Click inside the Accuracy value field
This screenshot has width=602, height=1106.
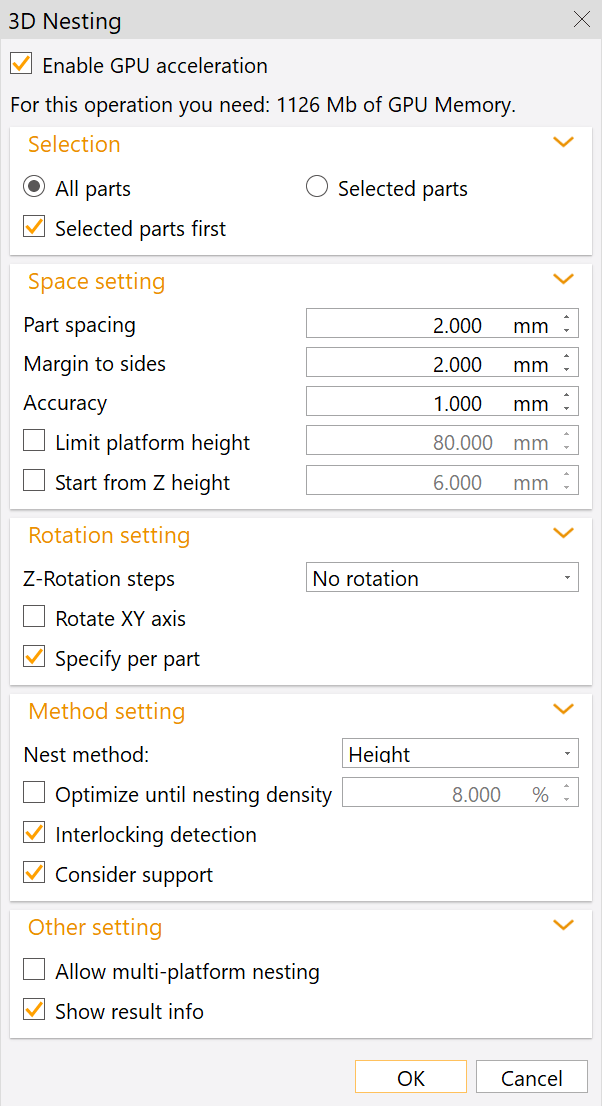click(430, 401)
